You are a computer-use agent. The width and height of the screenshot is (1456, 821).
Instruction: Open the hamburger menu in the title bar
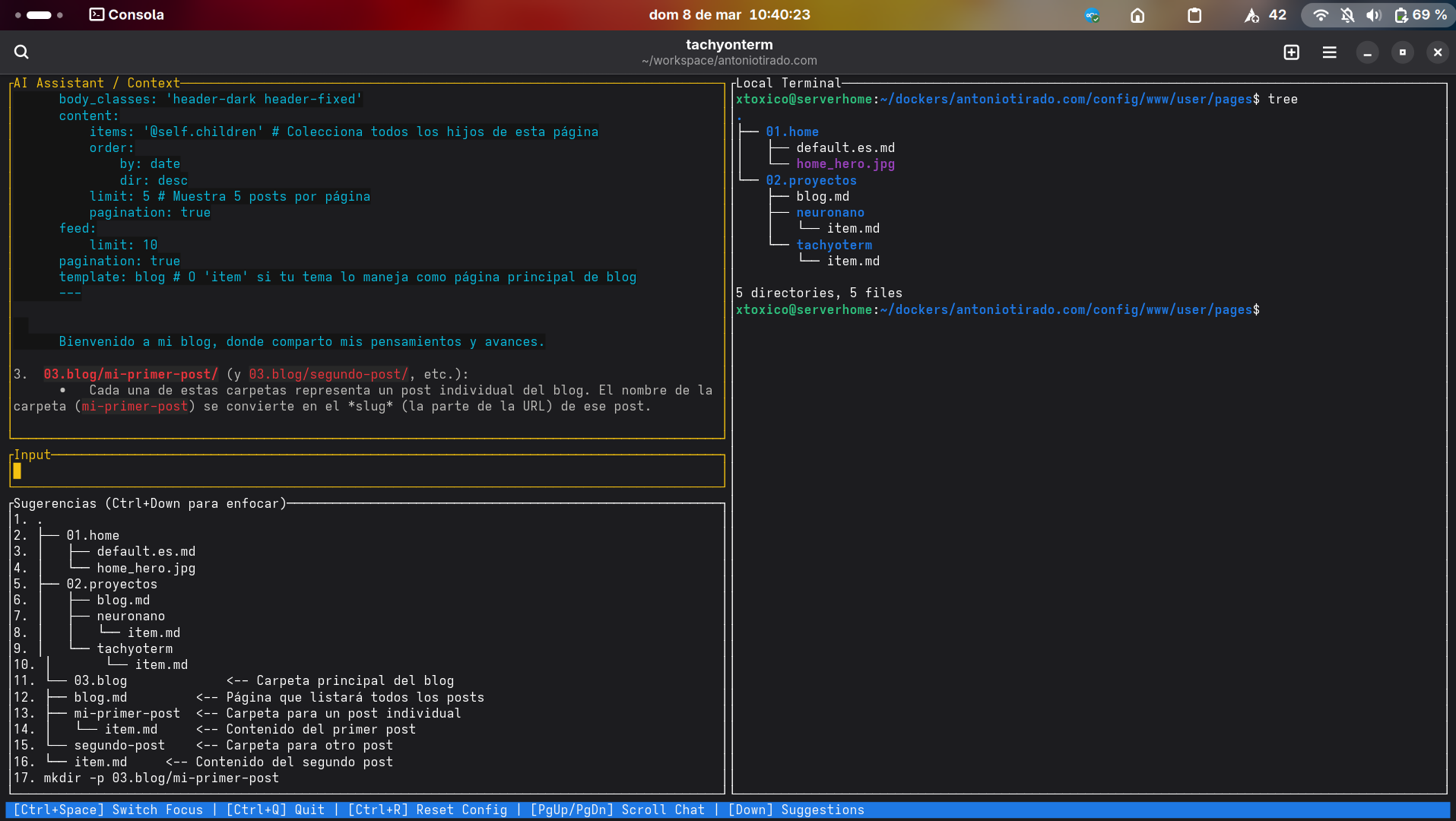1329,52
